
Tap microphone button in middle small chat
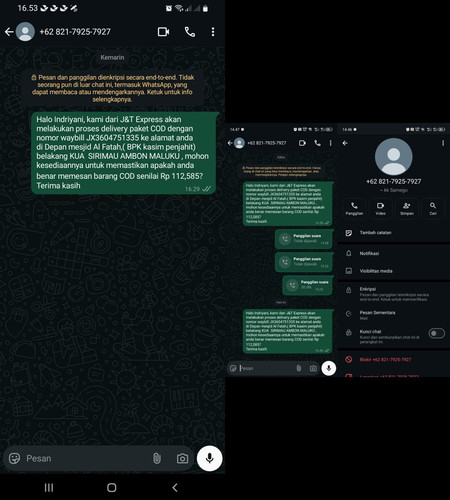point(329,368)
